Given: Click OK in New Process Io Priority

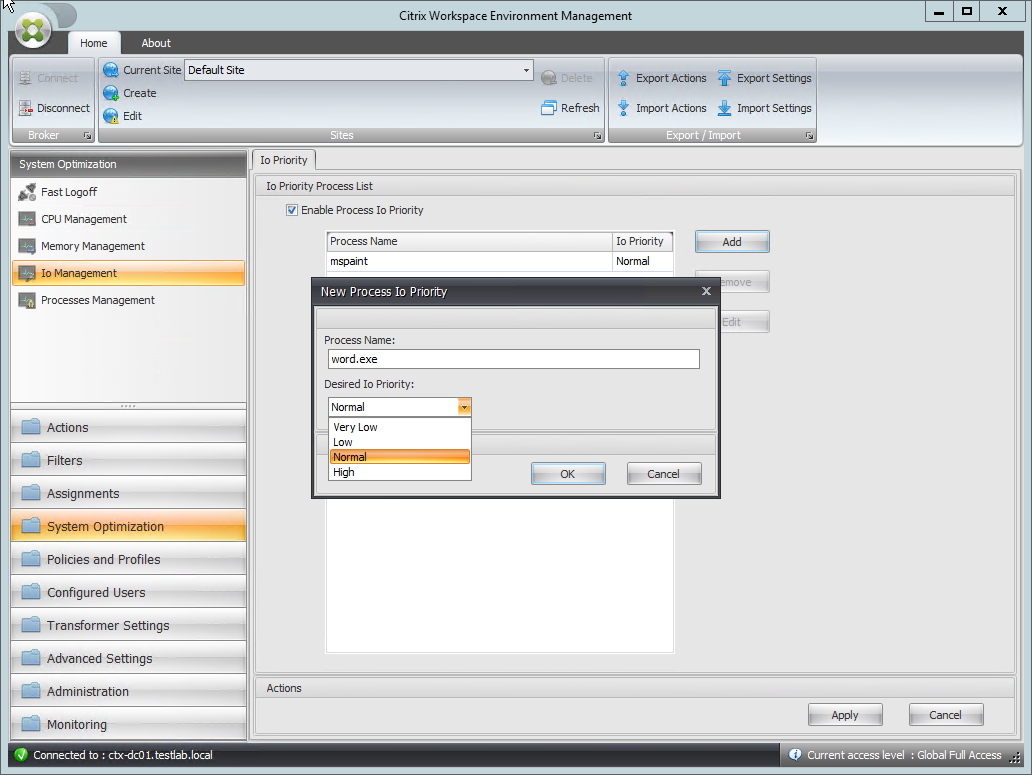Looking at the screenshot, I should [568, 474].
